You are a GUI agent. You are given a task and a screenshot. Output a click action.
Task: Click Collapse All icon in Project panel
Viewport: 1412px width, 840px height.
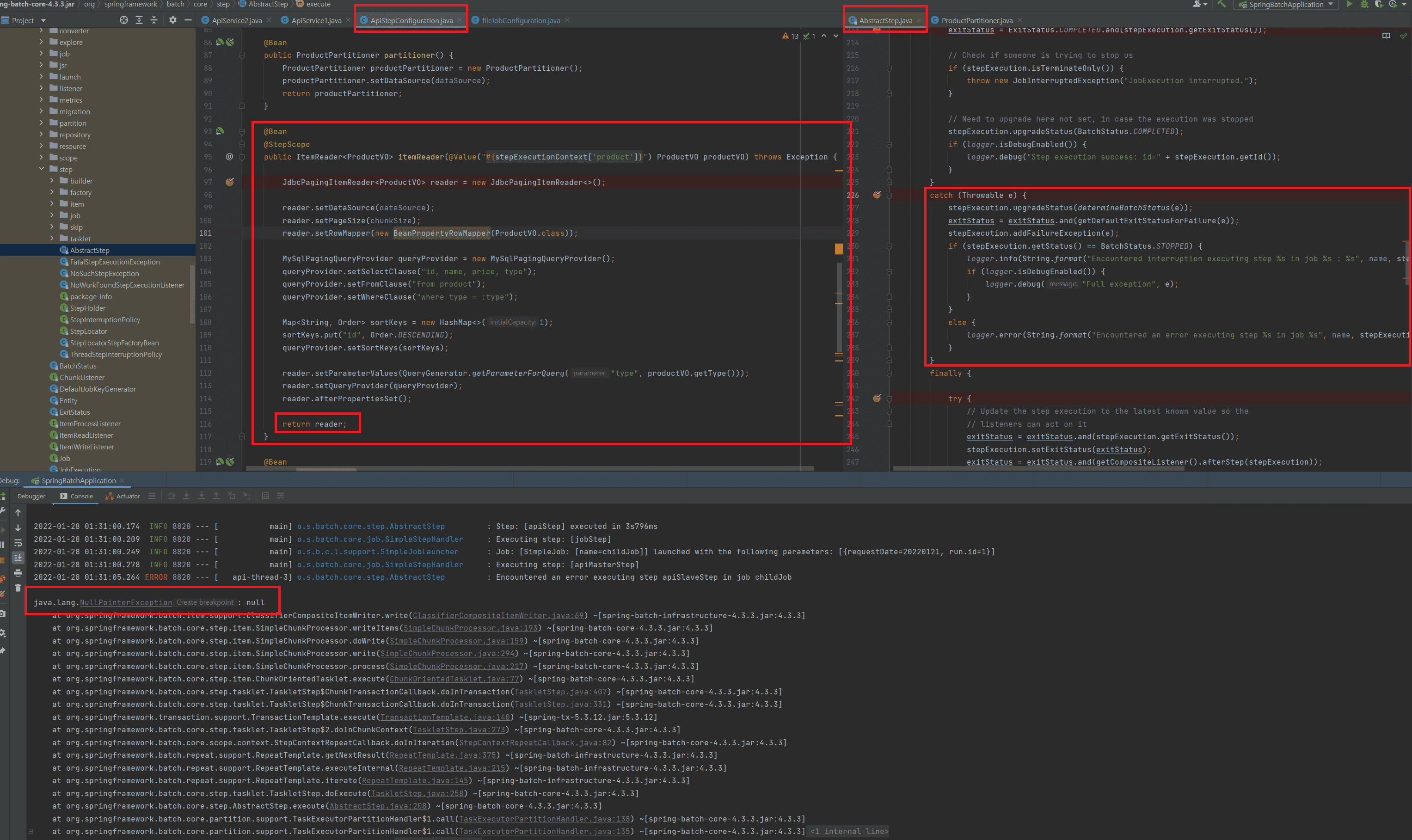point(154,20)
